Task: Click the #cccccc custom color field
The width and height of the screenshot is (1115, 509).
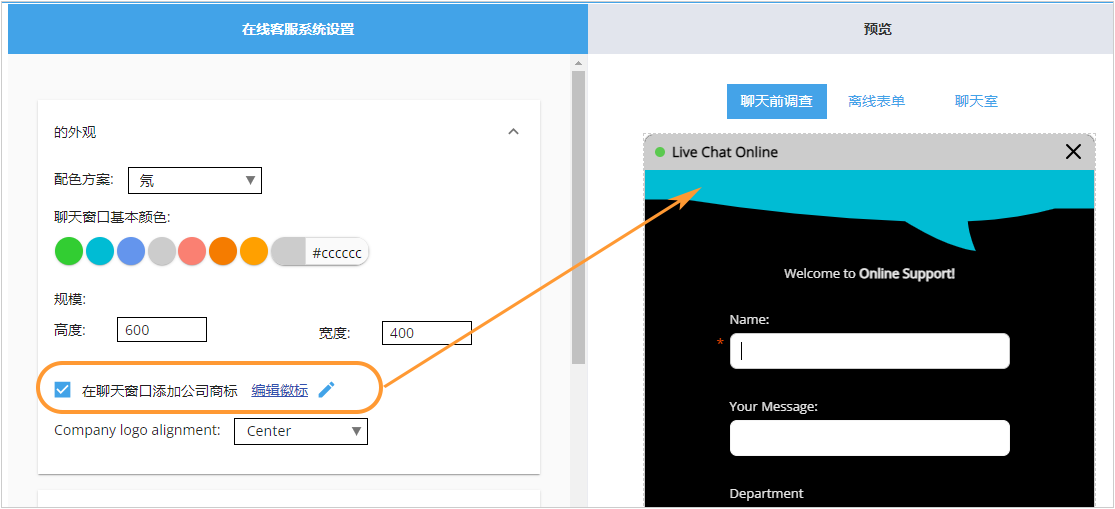Action: 320,252
